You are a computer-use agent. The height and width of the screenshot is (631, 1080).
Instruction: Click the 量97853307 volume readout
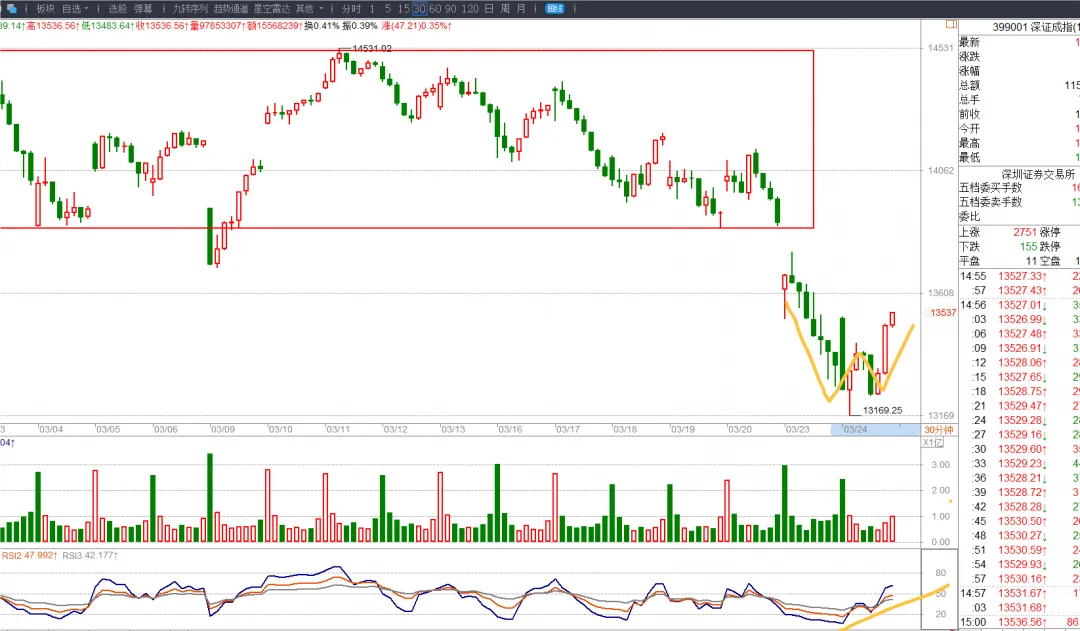[x=216, y=26]
